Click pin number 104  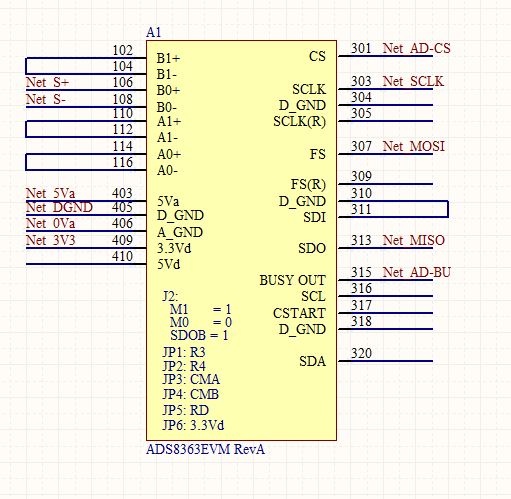tap(123, 66)
